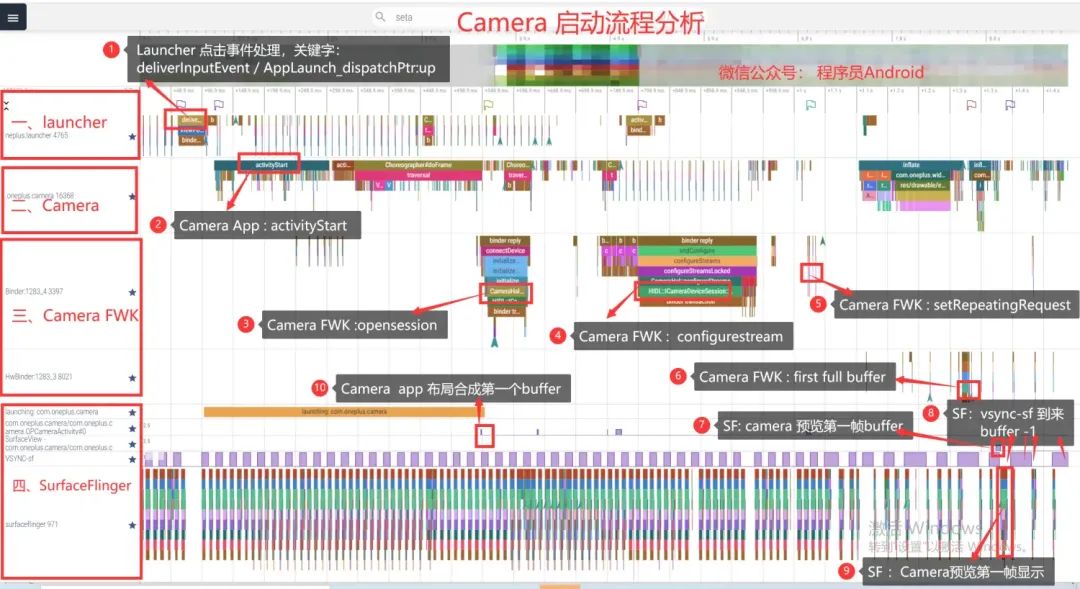Click the 'oneplus.camera 16368' track label
This screenshot has width=1080, height=589.
tap(40, 196)
